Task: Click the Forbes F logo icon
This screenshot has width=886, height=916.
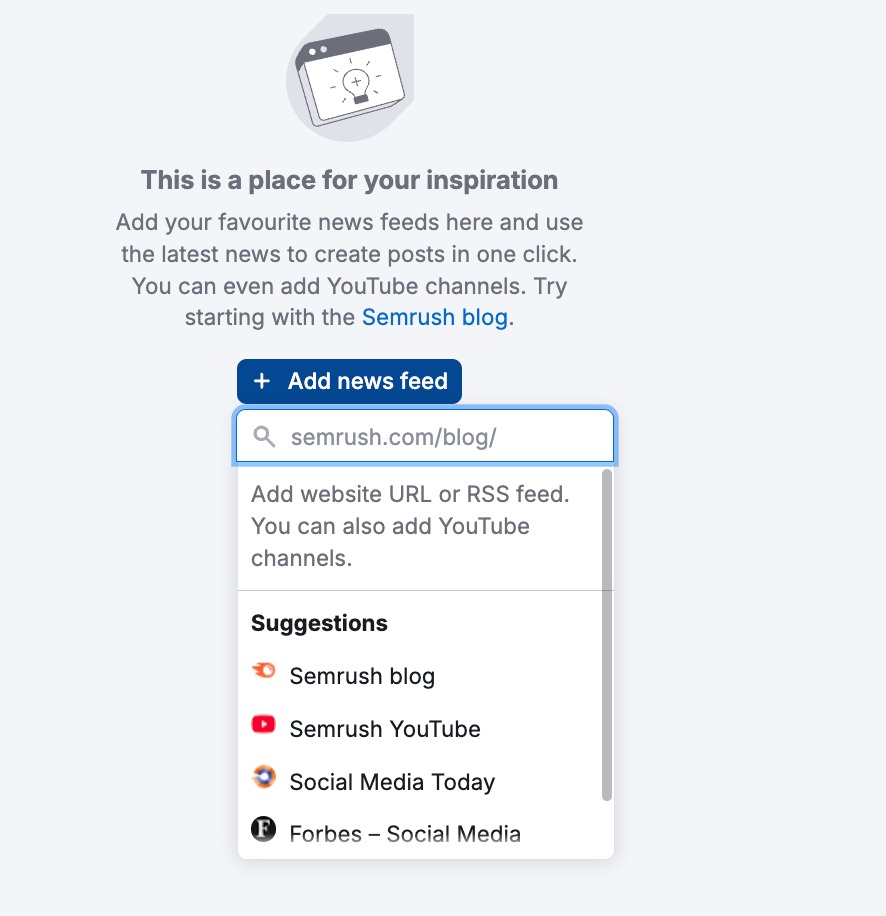Action: pyautogui.click(x=264, y=829)
